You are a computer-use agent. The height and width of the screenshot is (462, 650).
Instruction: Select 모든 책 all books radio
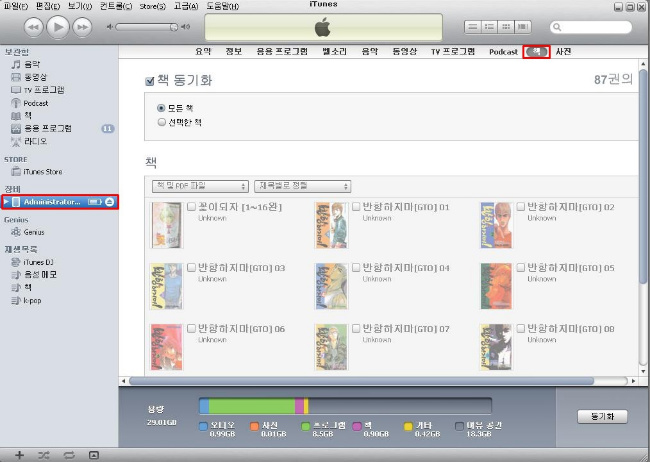pos(161,108)
